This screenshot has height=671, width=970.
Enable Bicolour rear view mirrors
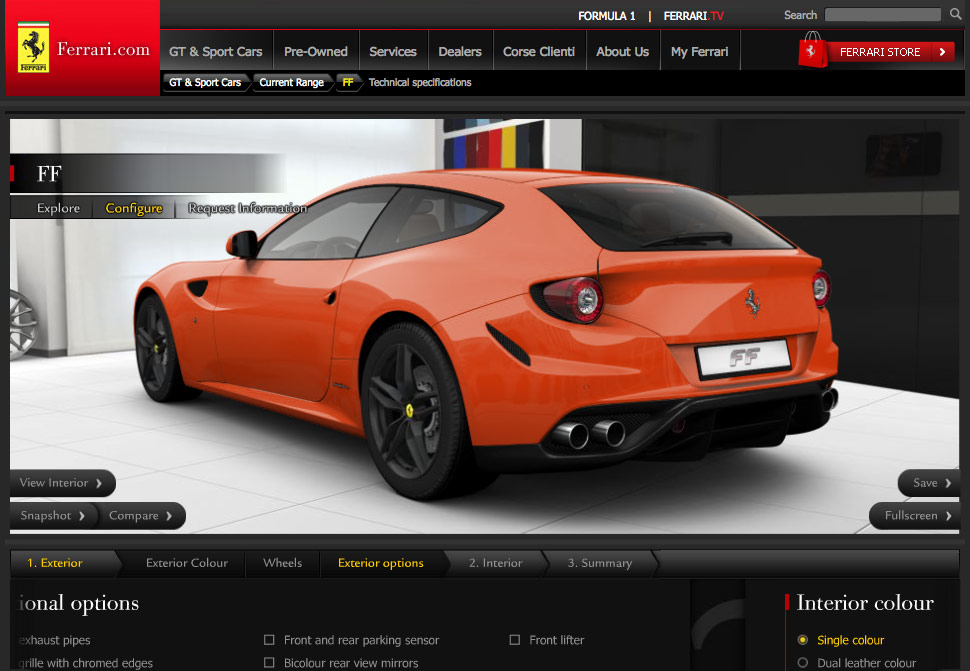coord(269,662)
